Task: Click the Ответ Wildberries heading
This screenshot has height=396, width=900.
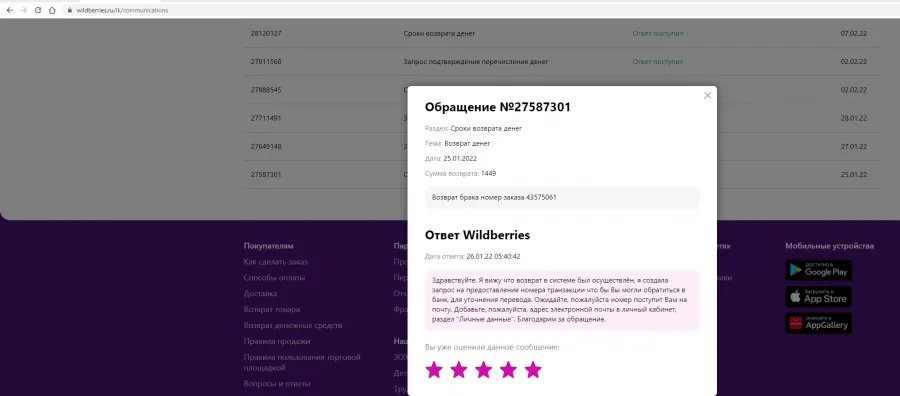Action: tap(477, 235)
